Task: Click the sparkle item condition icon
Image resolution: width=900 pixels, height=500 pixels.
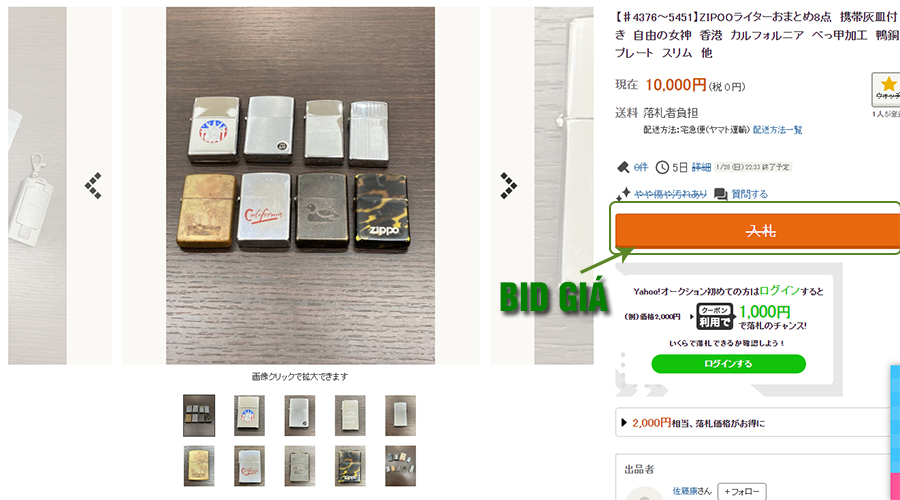Action: pyautogui.click(x=623, y=193)
